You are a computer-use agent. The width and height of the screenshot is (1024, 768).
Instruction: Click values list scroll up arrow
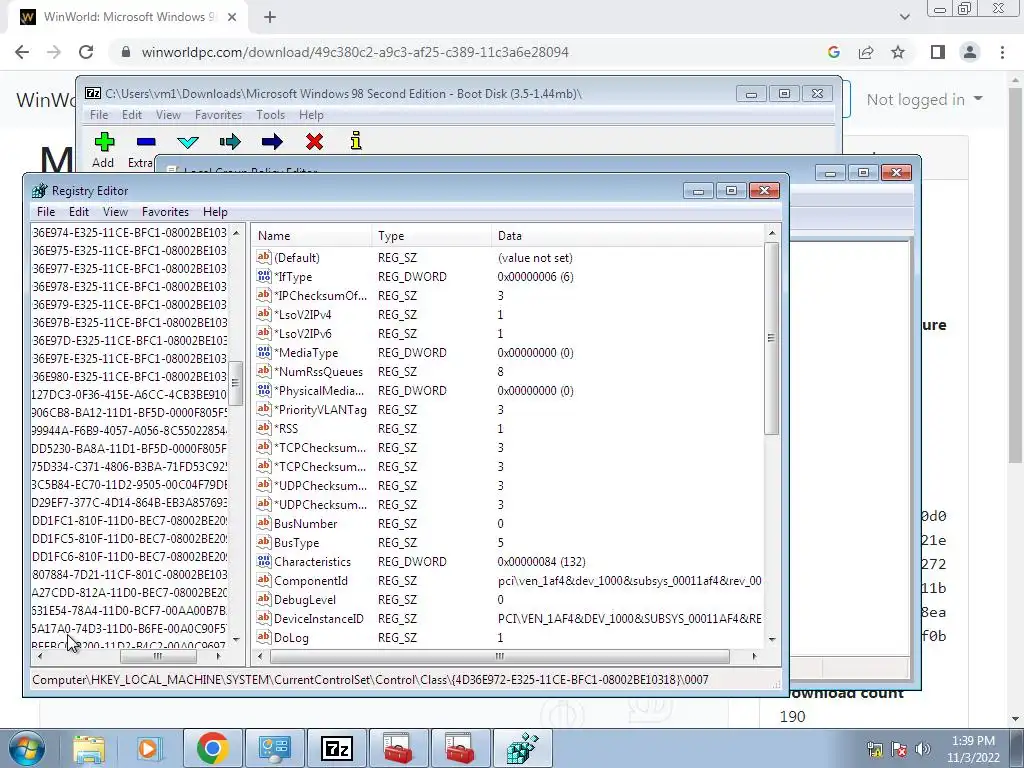[772, 233]
